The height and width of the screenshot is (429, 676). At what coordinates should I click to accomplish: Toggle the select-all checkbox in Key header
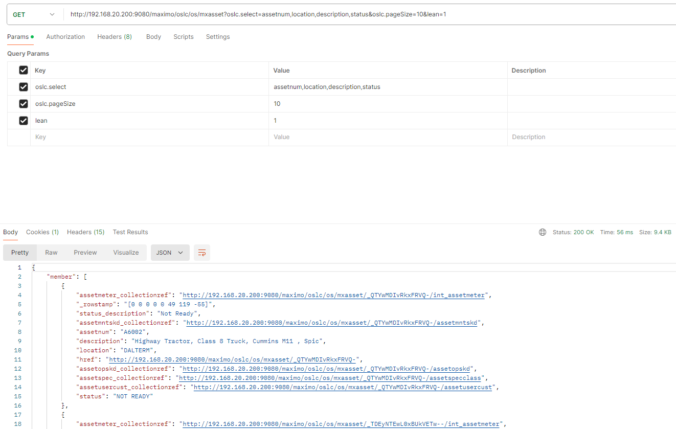click(23, 70)
